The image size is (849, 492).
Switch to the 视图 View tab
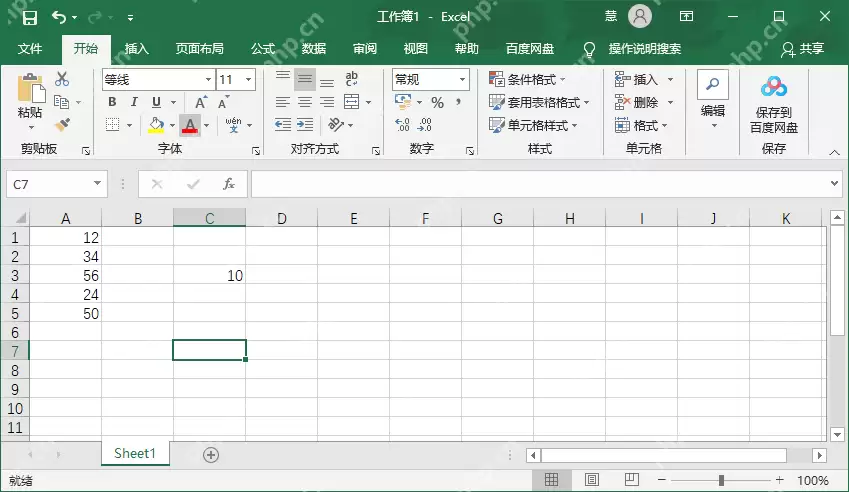coord(415,49)
